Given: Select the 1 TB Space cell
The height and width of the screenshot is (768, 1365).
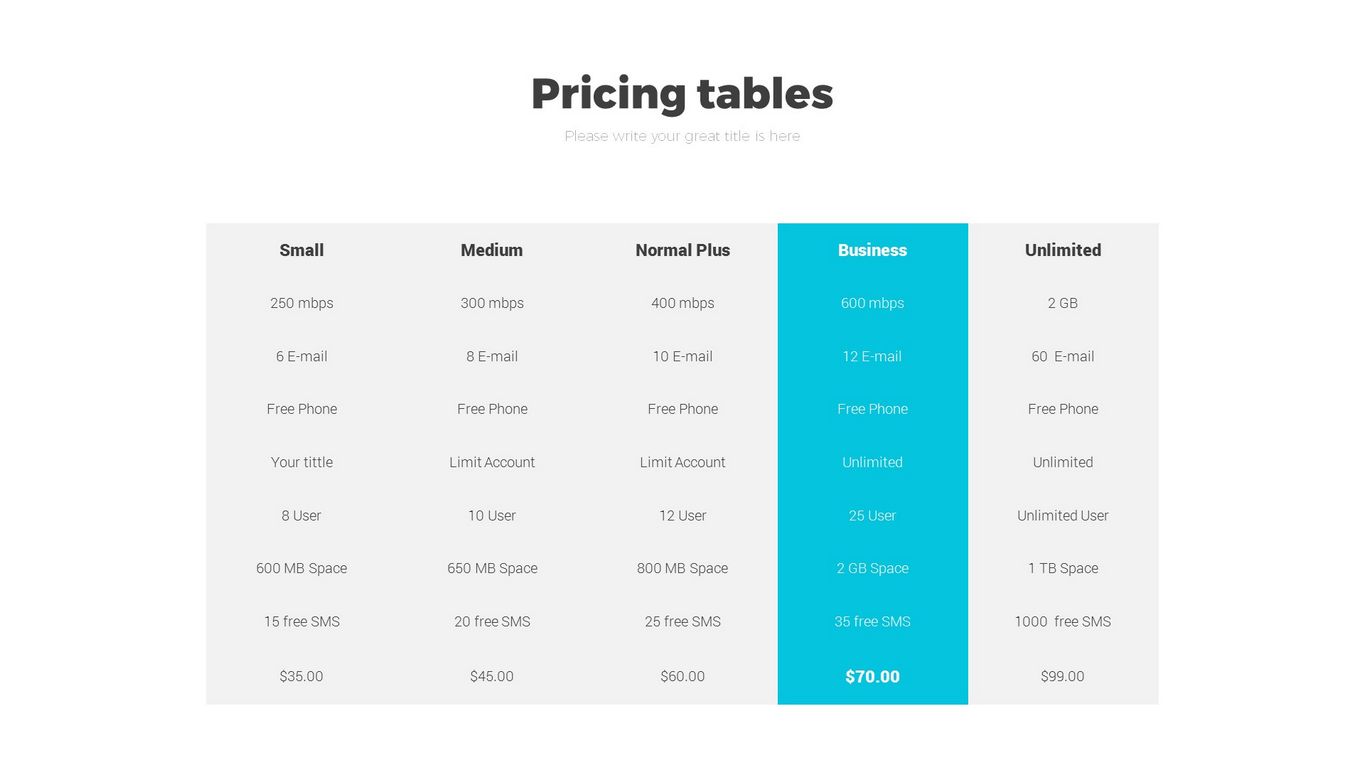Looking at the screenshot, I should 1063,568.
